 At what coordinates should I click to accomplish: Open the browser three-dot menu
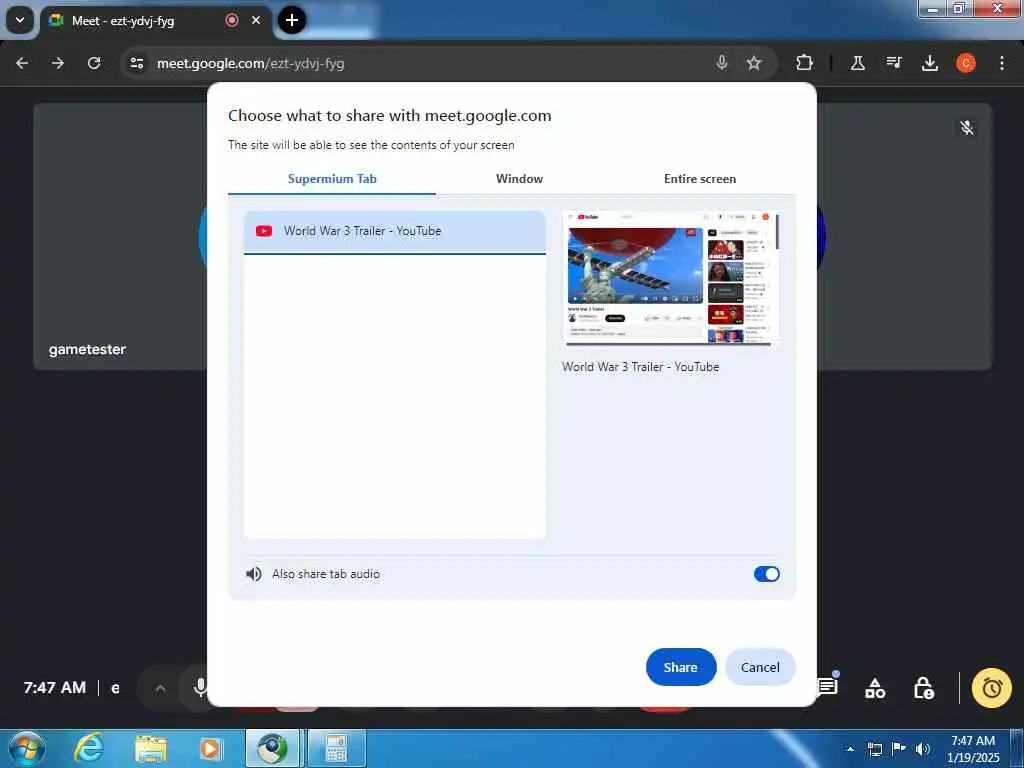point(1002,63)
